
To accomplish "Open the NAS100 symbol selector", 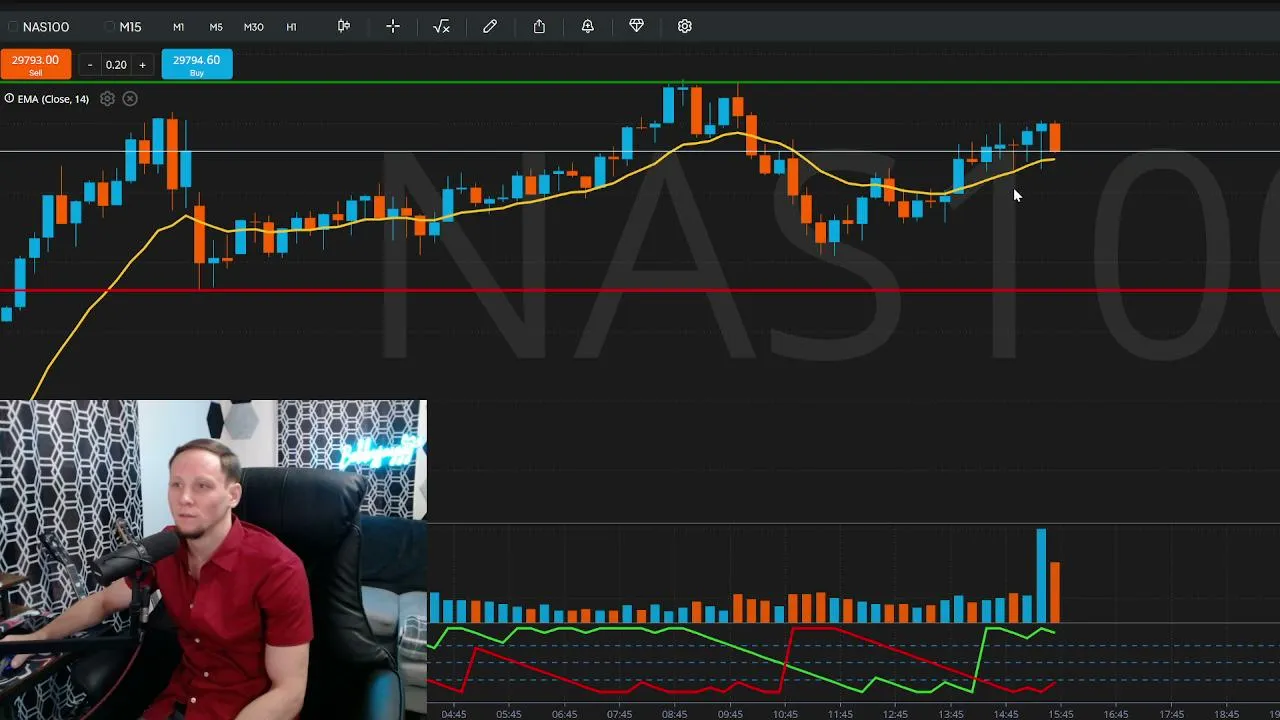I will tap(39, 27).
